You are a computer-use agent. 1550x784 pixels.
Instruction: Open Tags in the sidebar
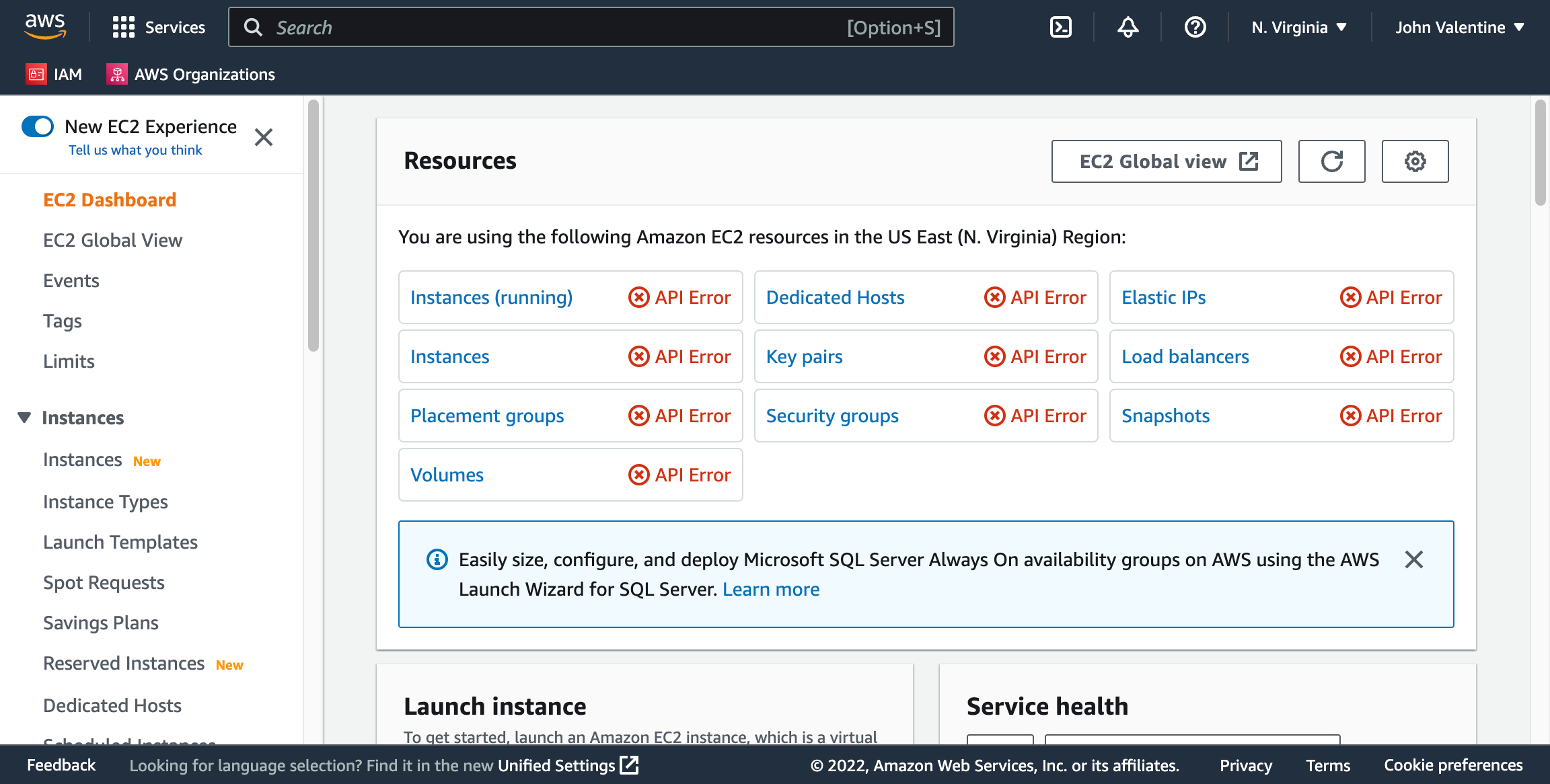click(63, 321)
